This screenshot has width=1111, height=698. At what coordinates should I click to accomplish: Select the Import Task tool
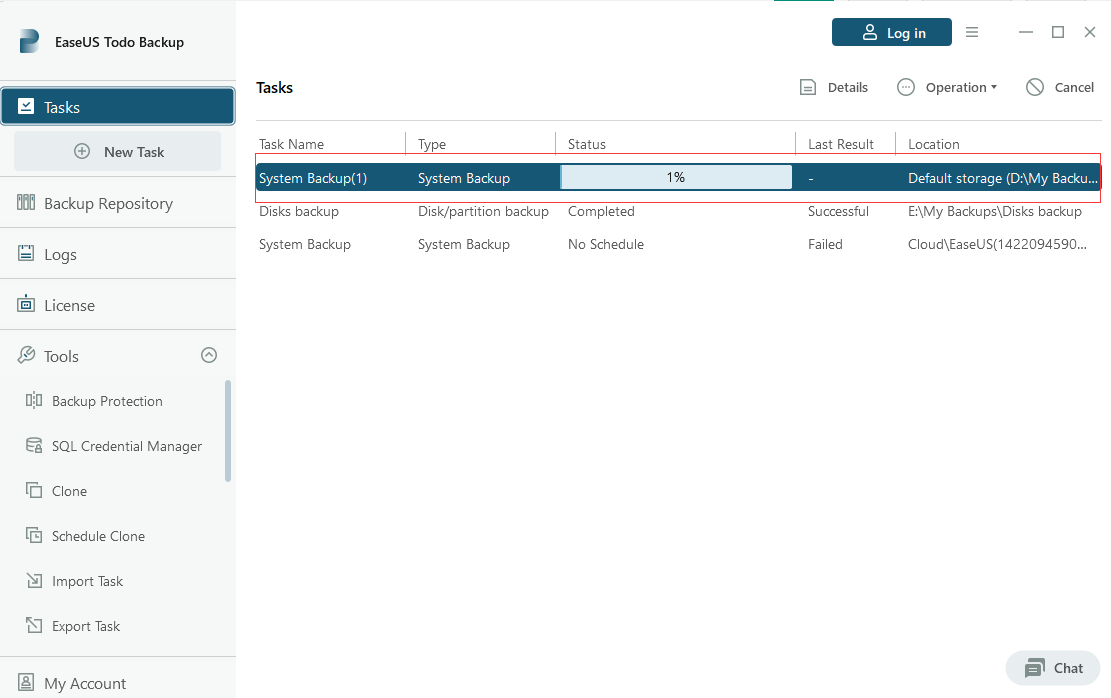coord(87,581)
